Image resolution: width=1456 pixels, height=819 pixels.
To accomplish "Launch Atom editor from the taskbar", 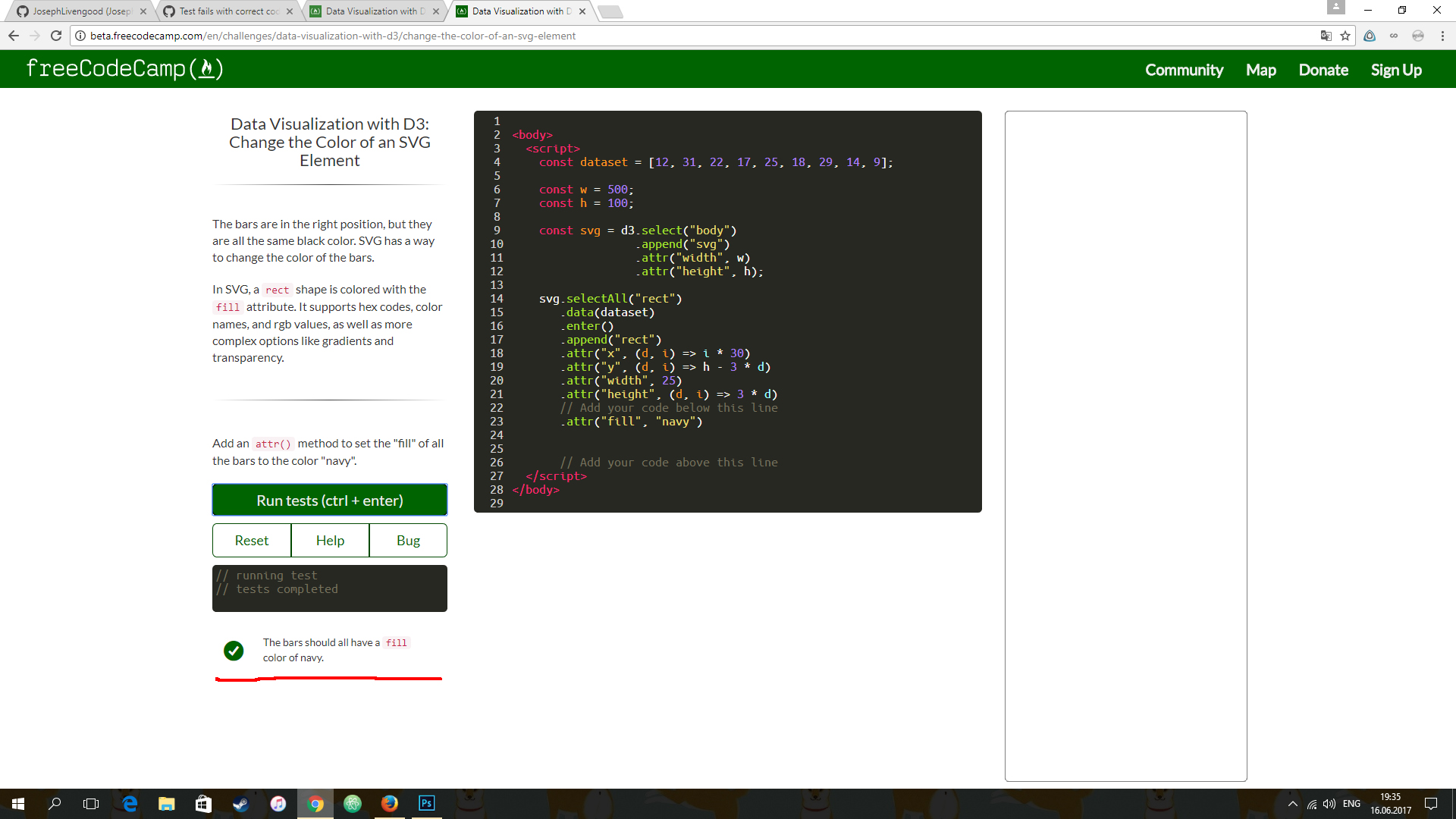I will point(352,803).
